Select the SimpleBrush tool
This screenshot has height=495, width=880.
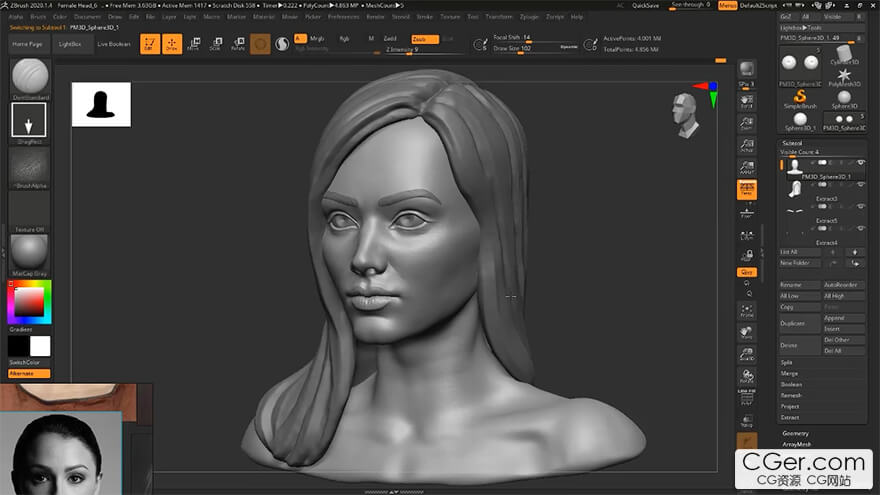(x=800, y=99)
